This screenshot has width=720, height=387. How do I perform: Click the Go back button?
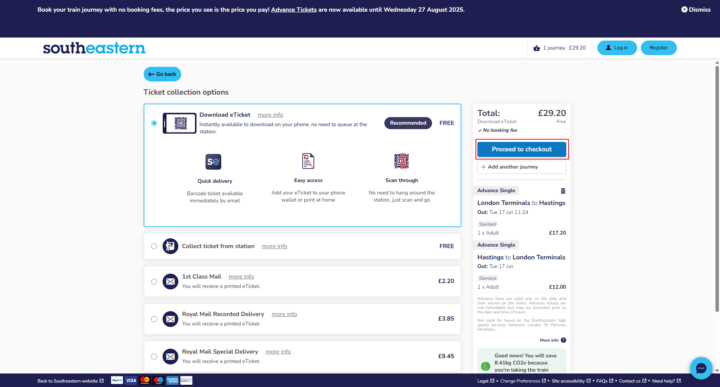(162, 74)
